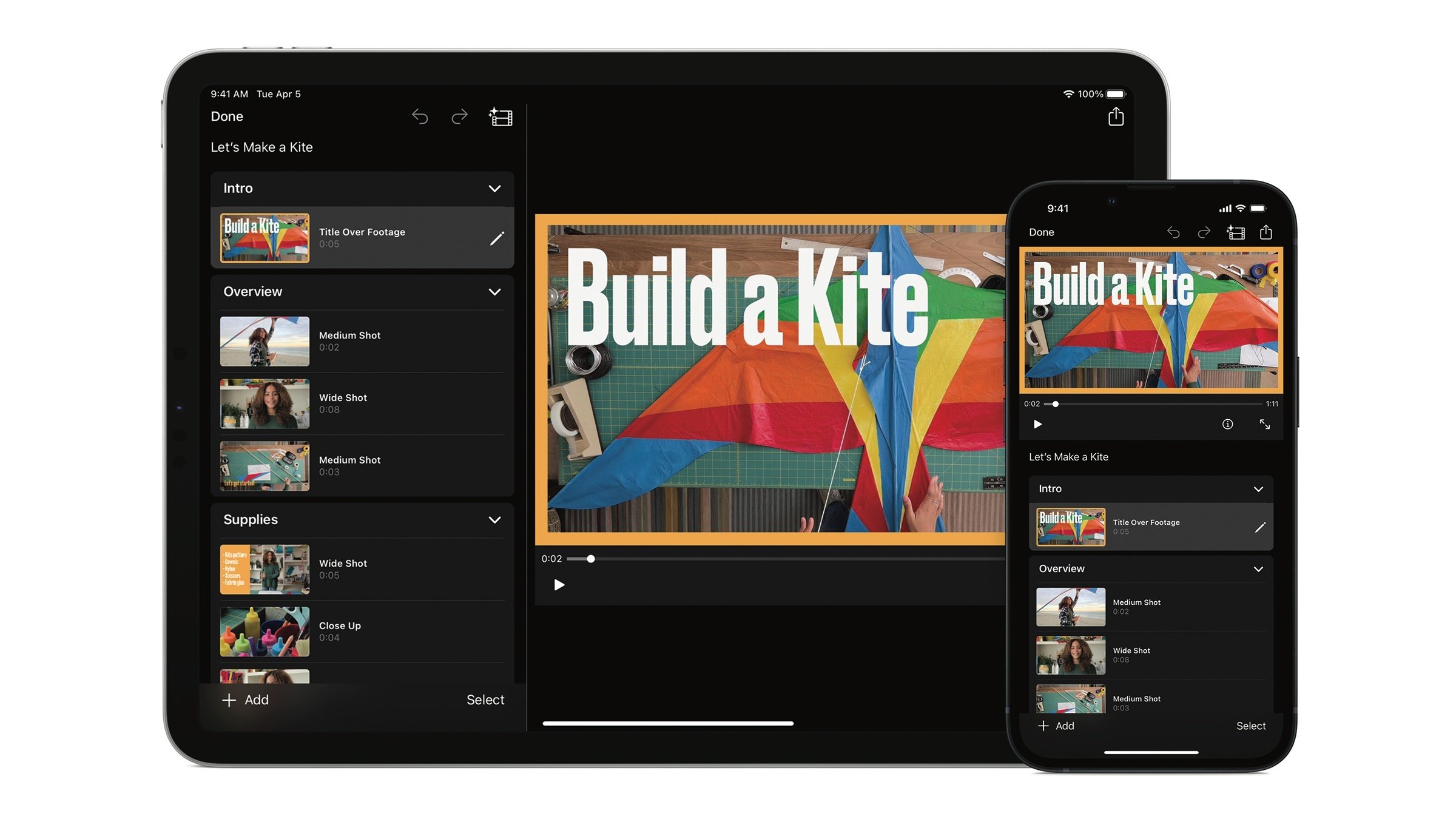1456x819 pixels.
Task: Redo an edit on the iPhone
Action: pos(1204,232)
